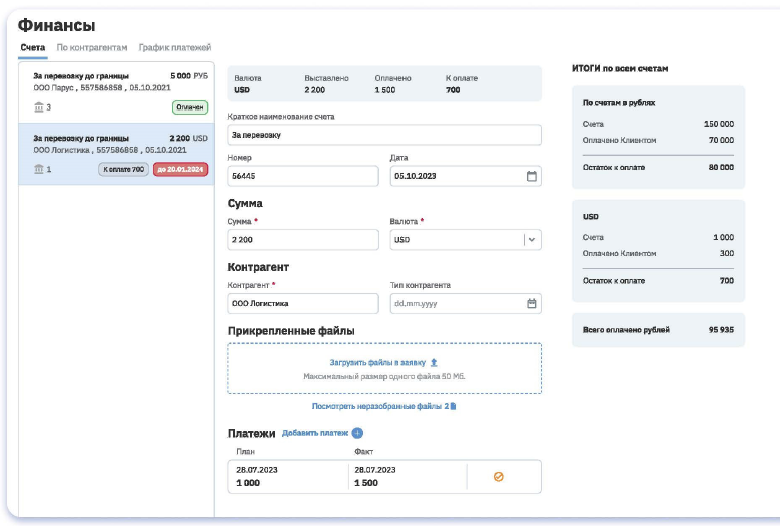
Task: Click the bank icon on the ООО Парус invoice
Action: pos(39,107)
